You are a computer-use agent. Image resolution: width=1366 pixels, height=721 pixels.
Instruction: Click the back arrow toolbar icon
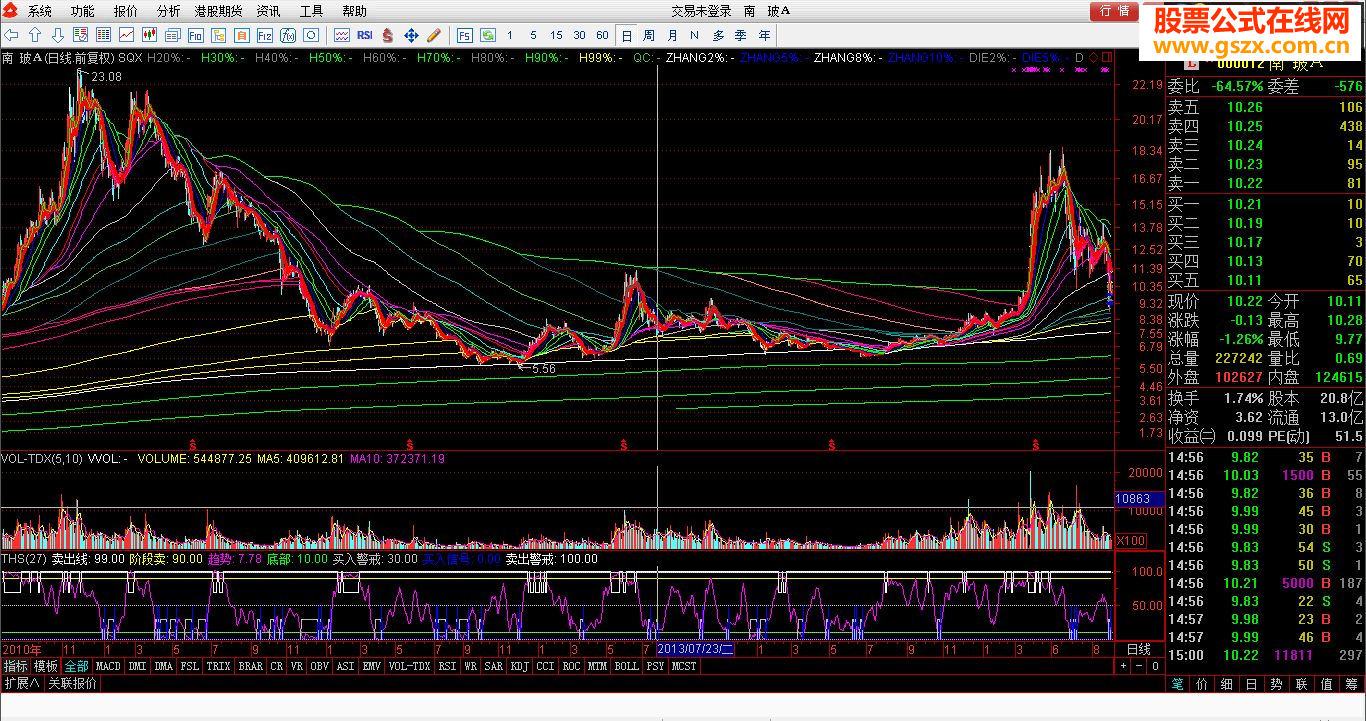[x=11, y=35]
